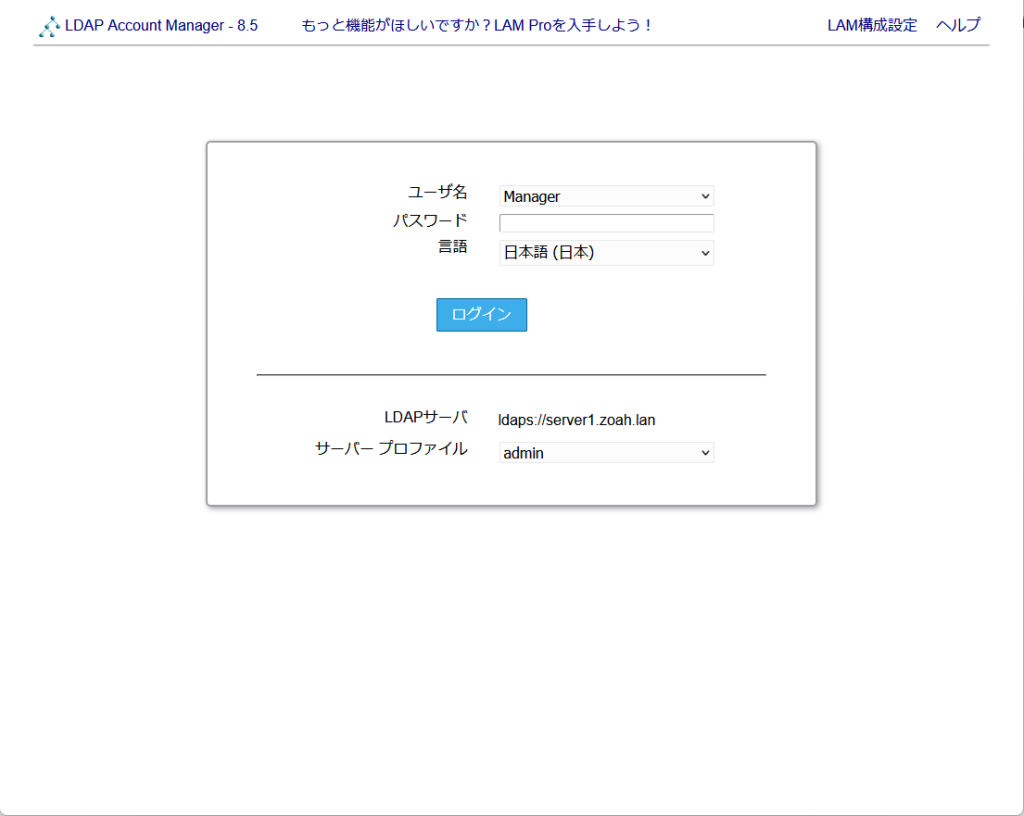Image resolution: width=1024 pixels, height=816 pixels.
Task: Click the horizontal divider below the ログイン button
Action: pos(511,374)
